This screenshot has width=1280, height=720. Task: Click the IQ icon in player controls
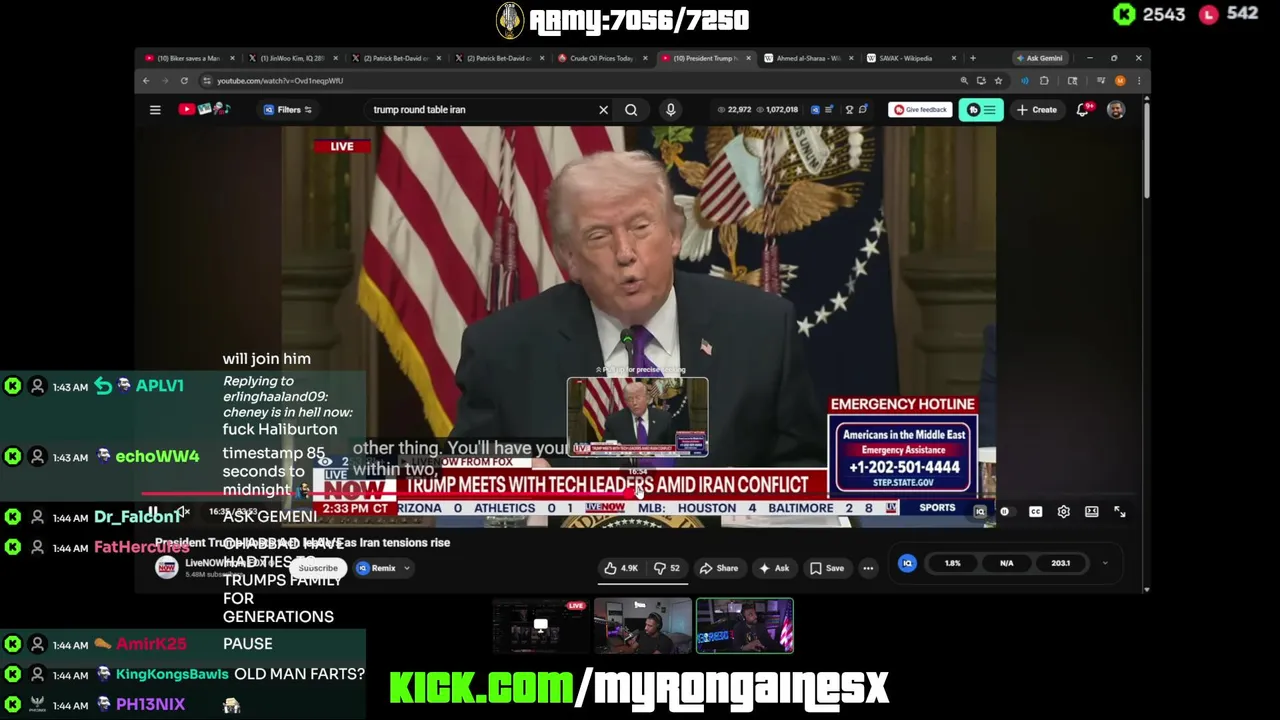click(980, 512)
